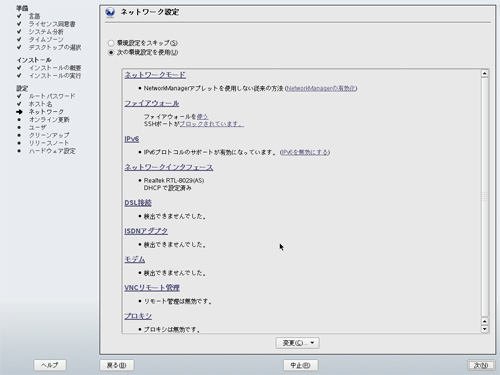Click the インストールの実行 step in sidebar

(x=55, y=76)
